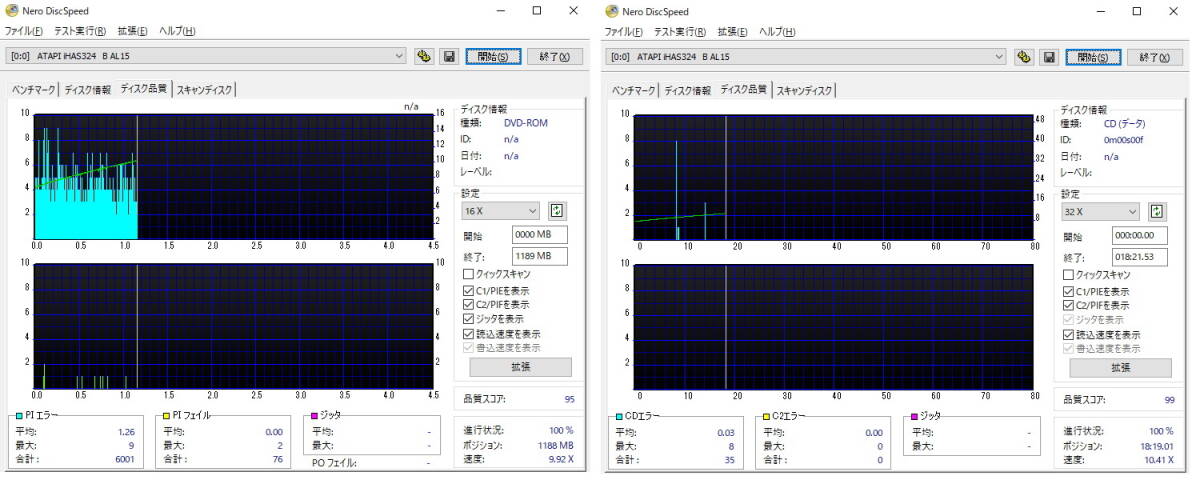Click end field showing 018:21.53

pyautogui.click(x=1139, y=257)
